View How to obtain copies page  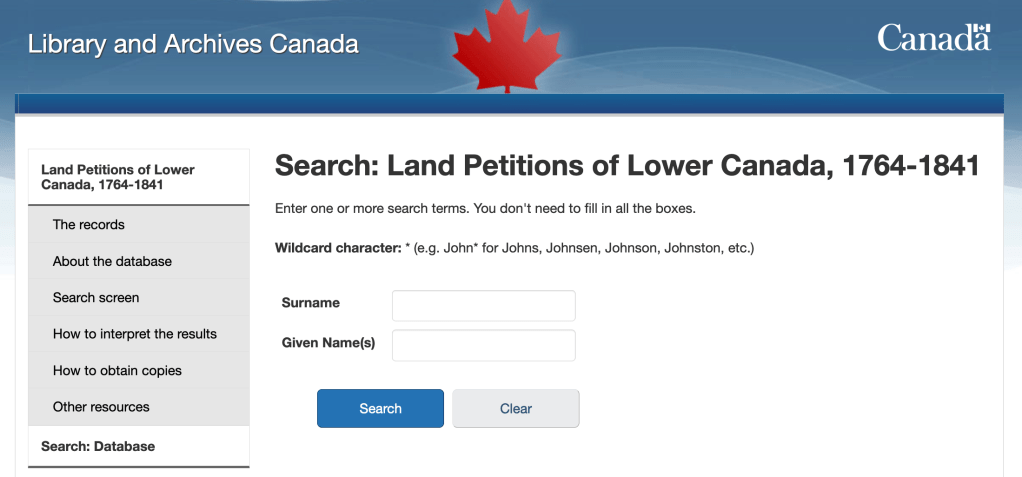point(117,371)
